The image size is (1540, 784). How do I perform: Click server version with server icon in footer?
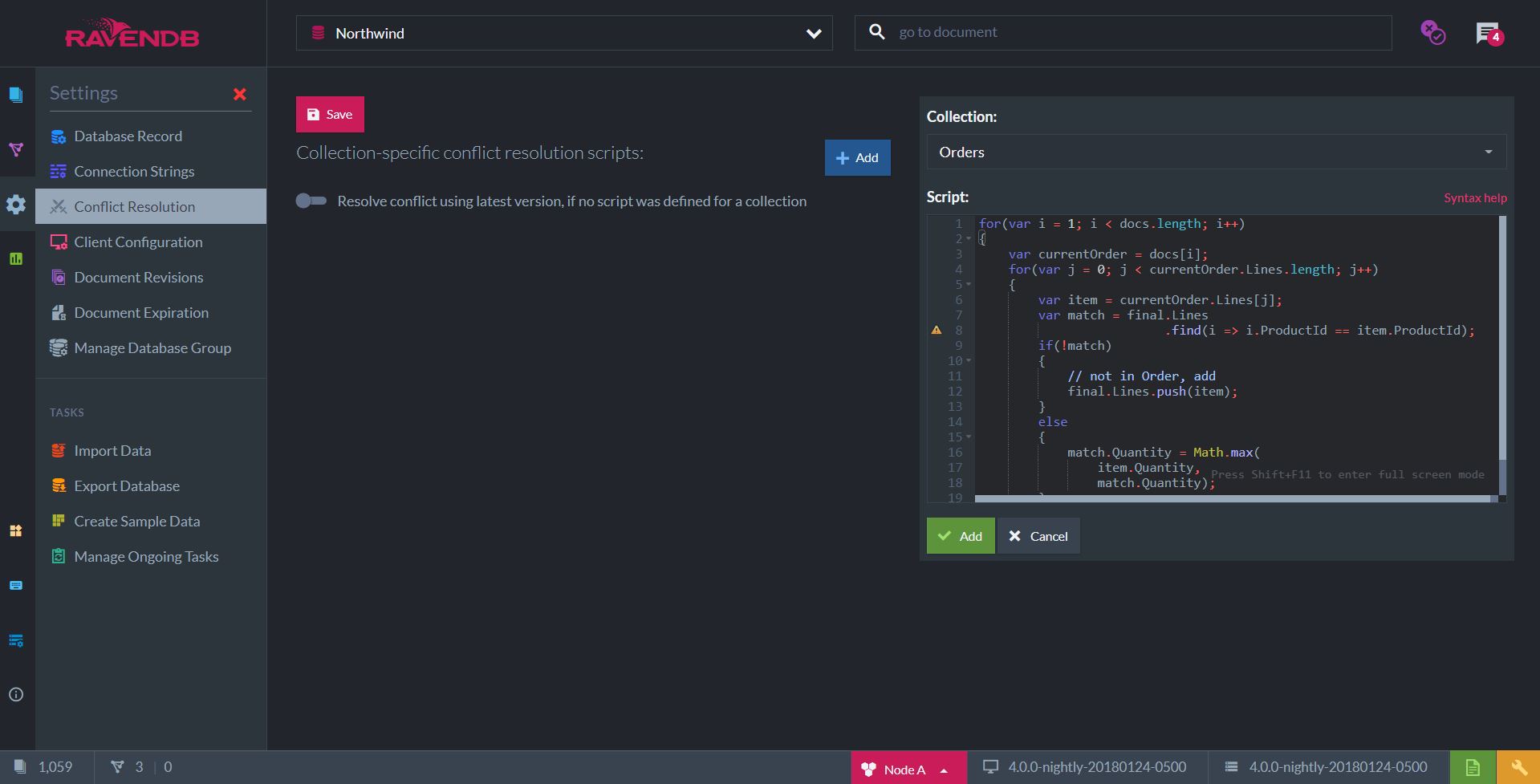(1326, 767)
